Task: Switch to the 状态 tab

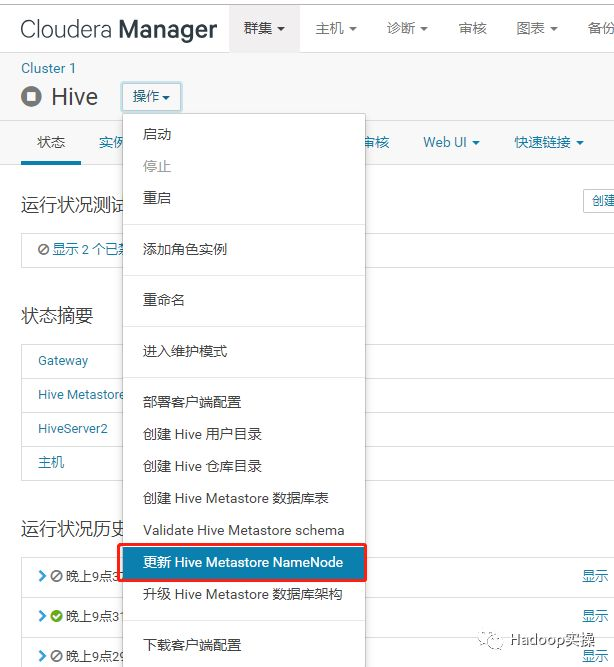Action: tap(51, 142)
